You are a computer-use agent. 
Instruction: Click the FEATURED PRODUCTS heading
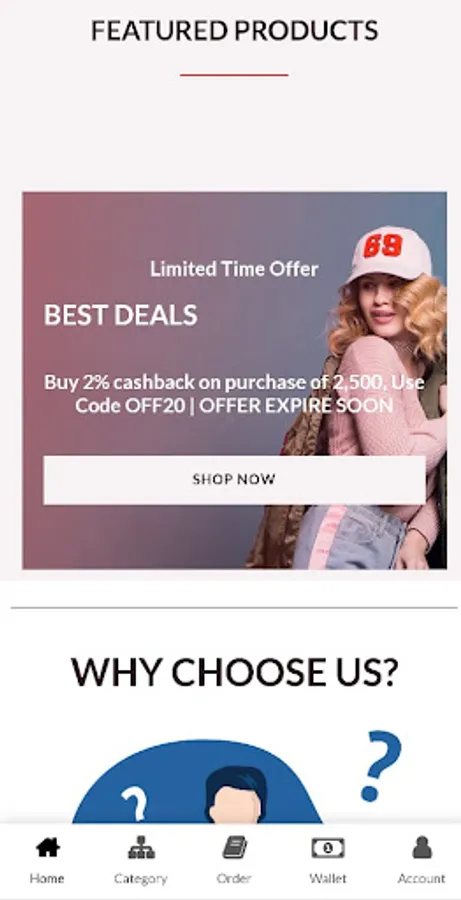234,30
